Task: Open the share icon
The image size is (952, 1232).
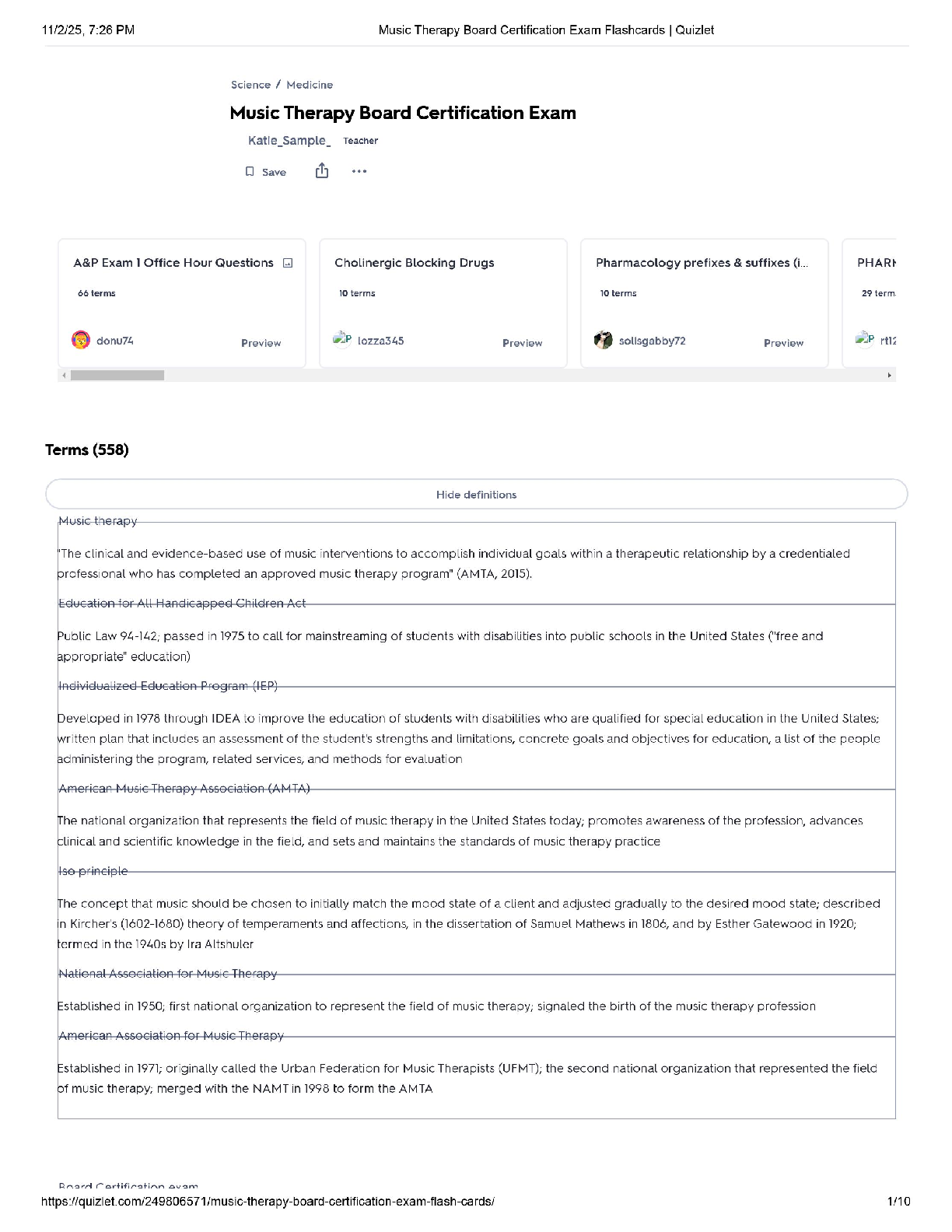Action: pyautogui.click(x=322, y=171)
